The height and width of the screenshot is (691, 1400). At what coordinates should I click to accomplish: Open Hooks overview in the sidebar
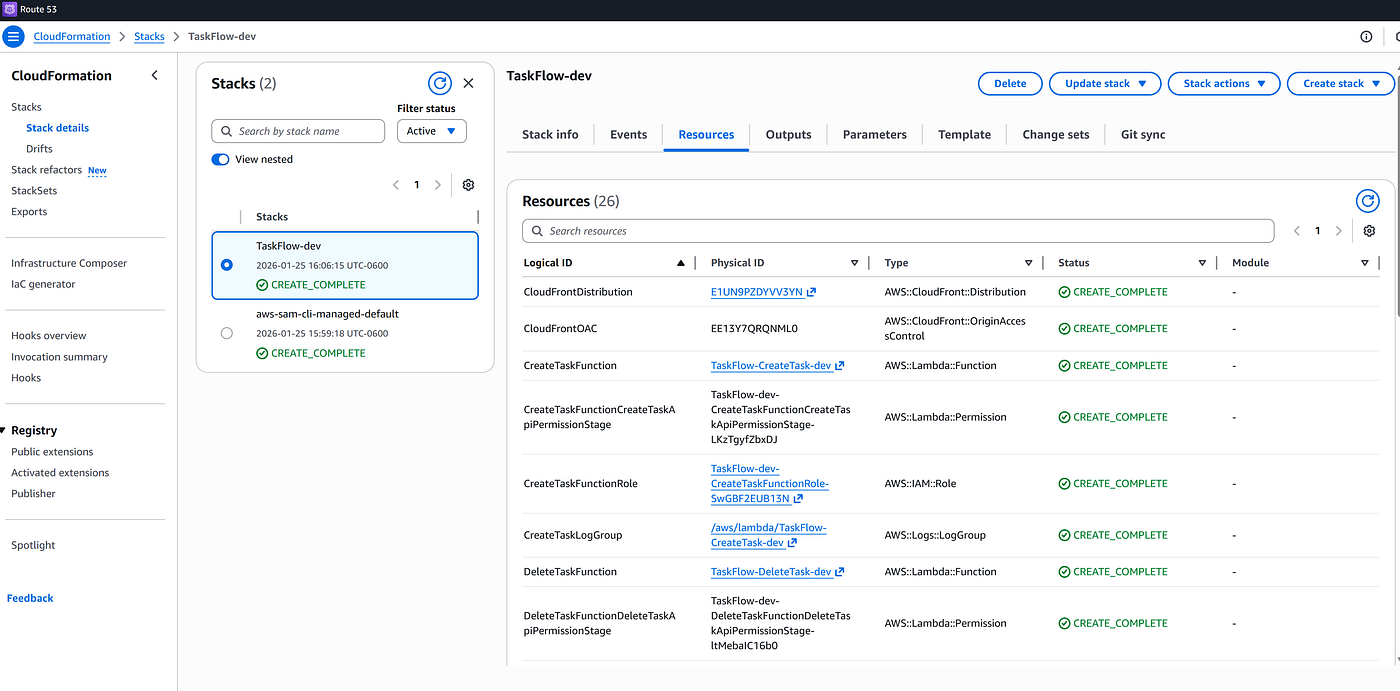click(x=49, y=336)
